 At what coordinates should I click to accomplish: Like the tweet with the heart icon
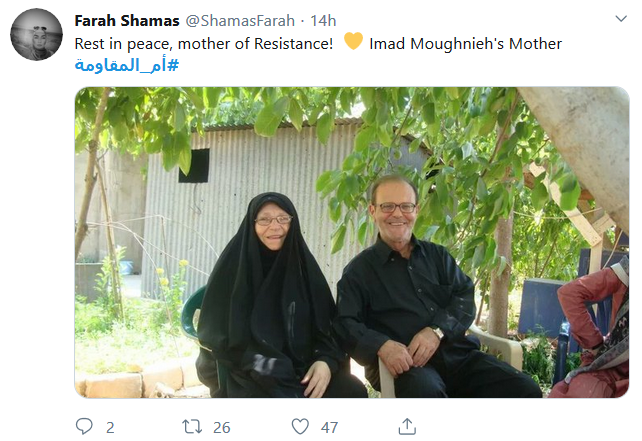click(x=300, y=426)
